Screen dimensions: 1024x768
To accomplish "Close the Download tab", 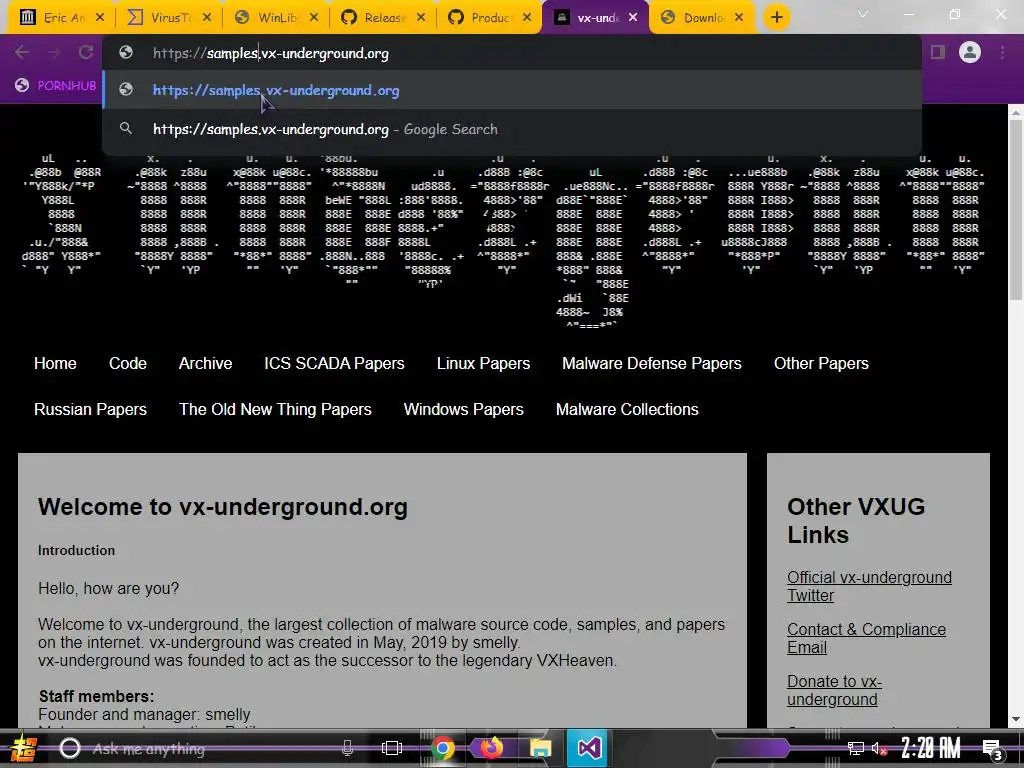I will coord(739,18).
